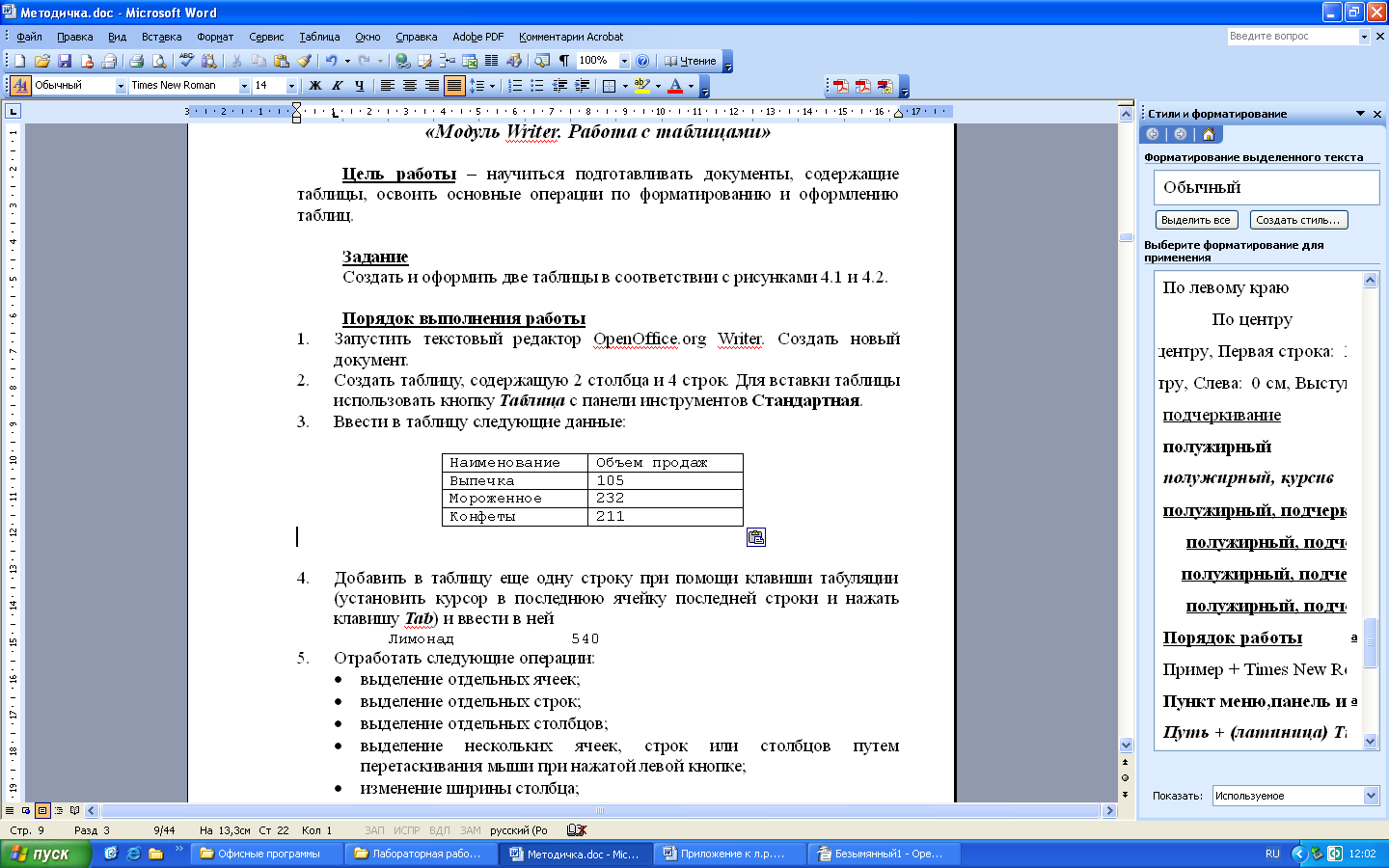Save the document with the floppy icon

[64, 61]
